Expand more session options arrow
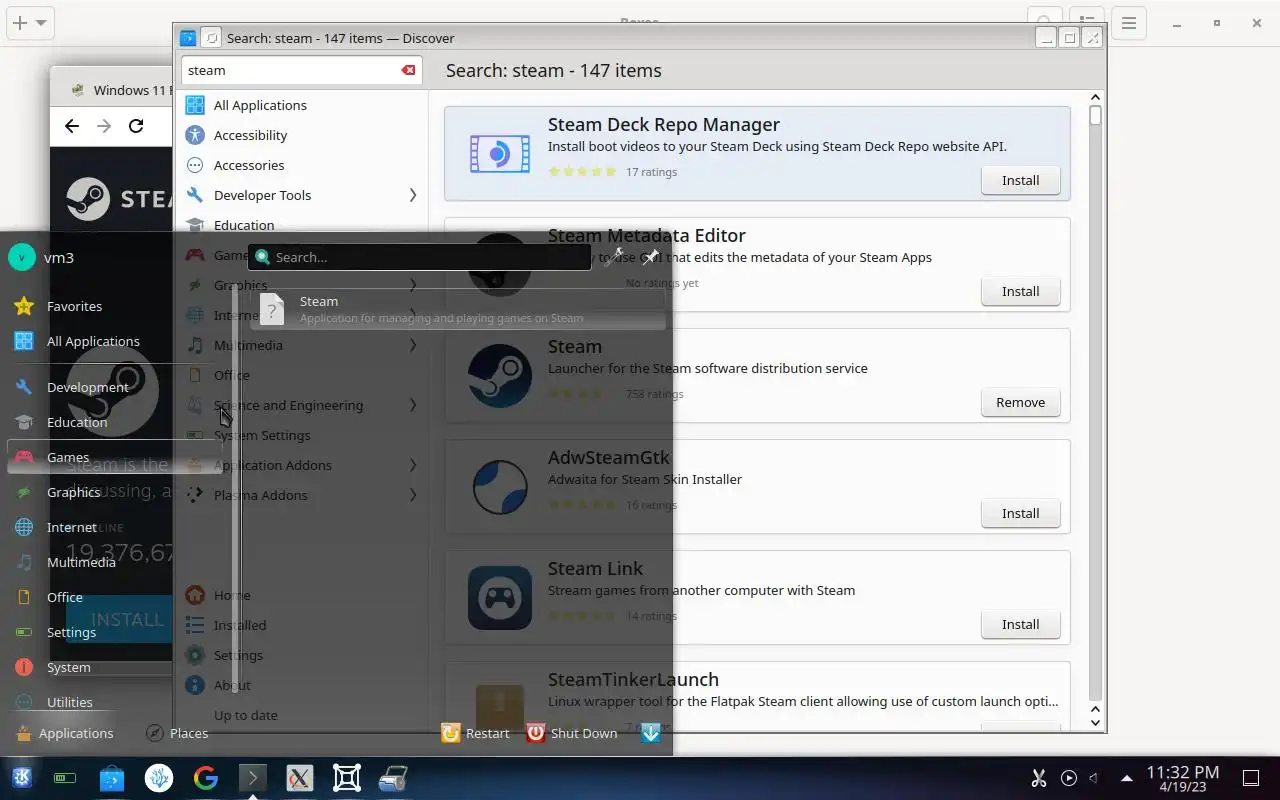 pos(651,733)
